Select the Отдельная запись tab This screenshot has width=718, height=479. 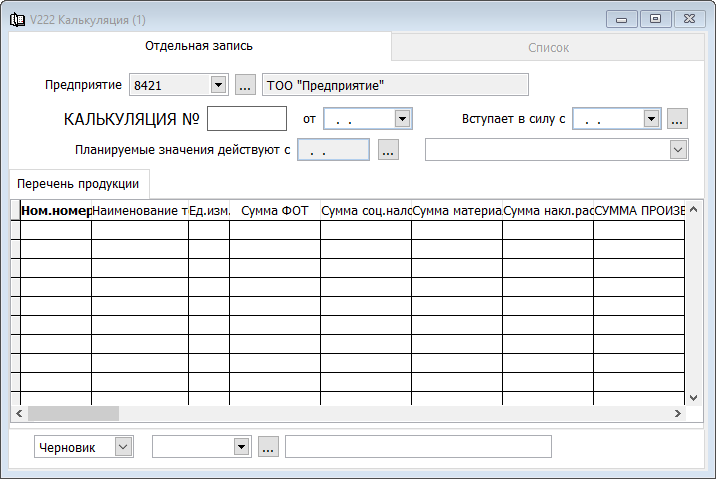[x=199, y=46]
